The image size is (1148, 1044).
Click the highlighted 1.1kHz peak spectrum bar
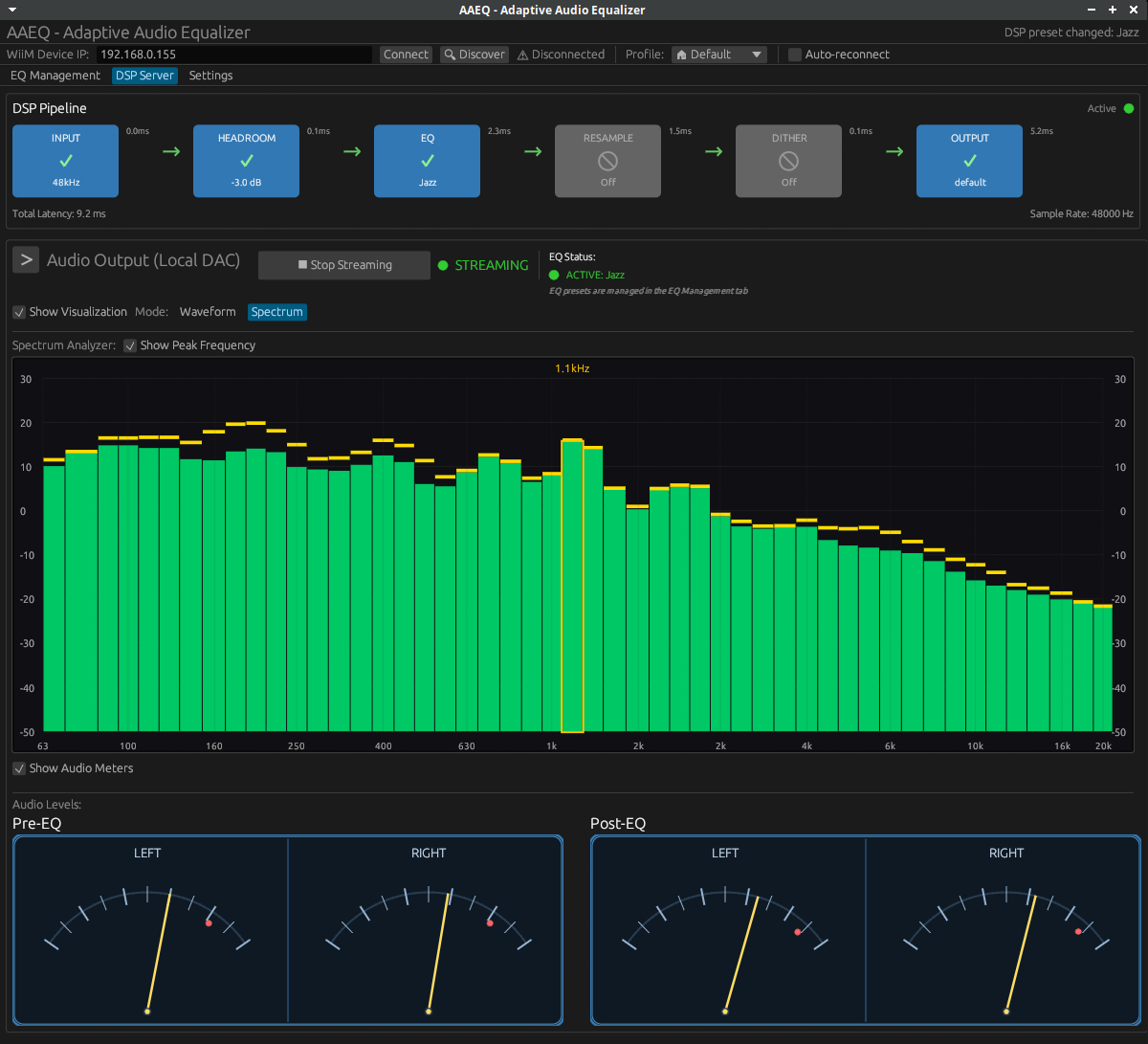point(572,586)
